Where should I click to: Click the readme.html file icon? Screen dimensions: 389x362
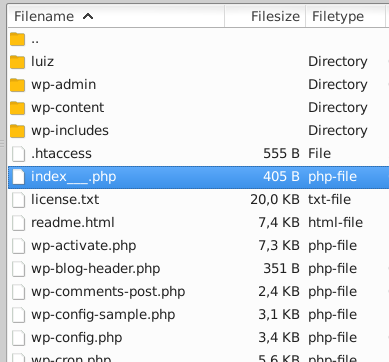pos(18,223)
